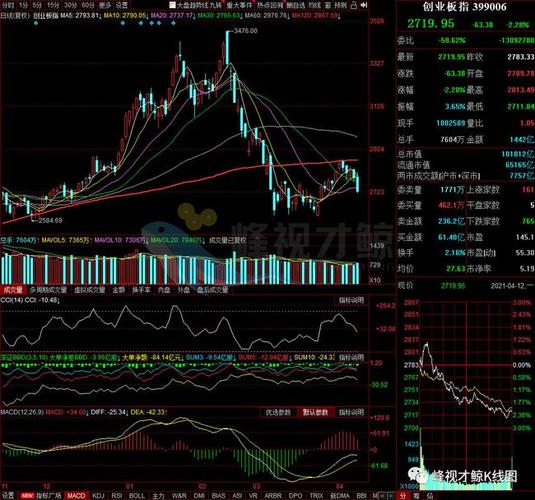Select the TRIX indicator tab
The width and height of the screenshot is (535, 500).
(316, 495)
